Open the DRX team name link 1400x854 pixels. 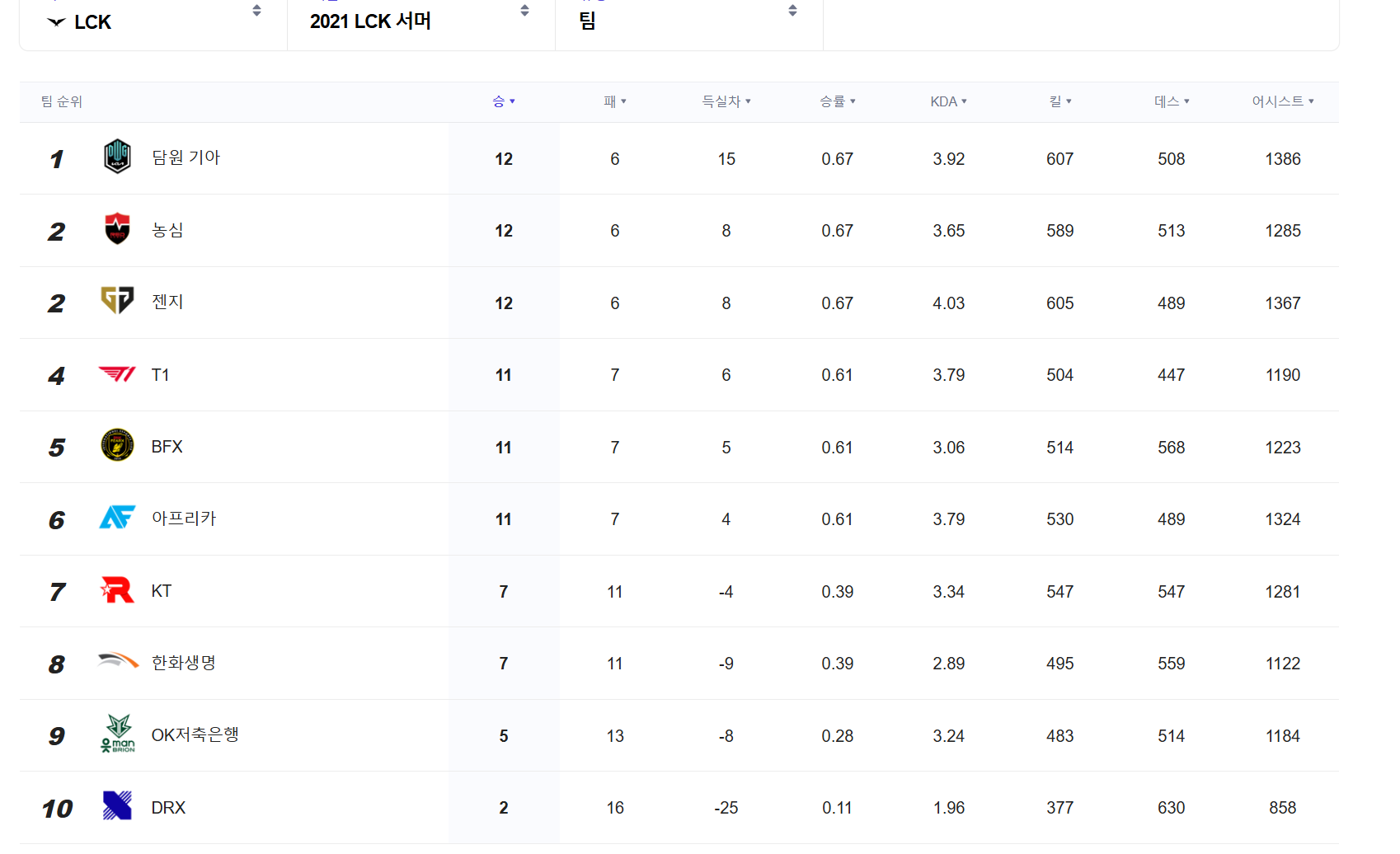click(168, 808)
